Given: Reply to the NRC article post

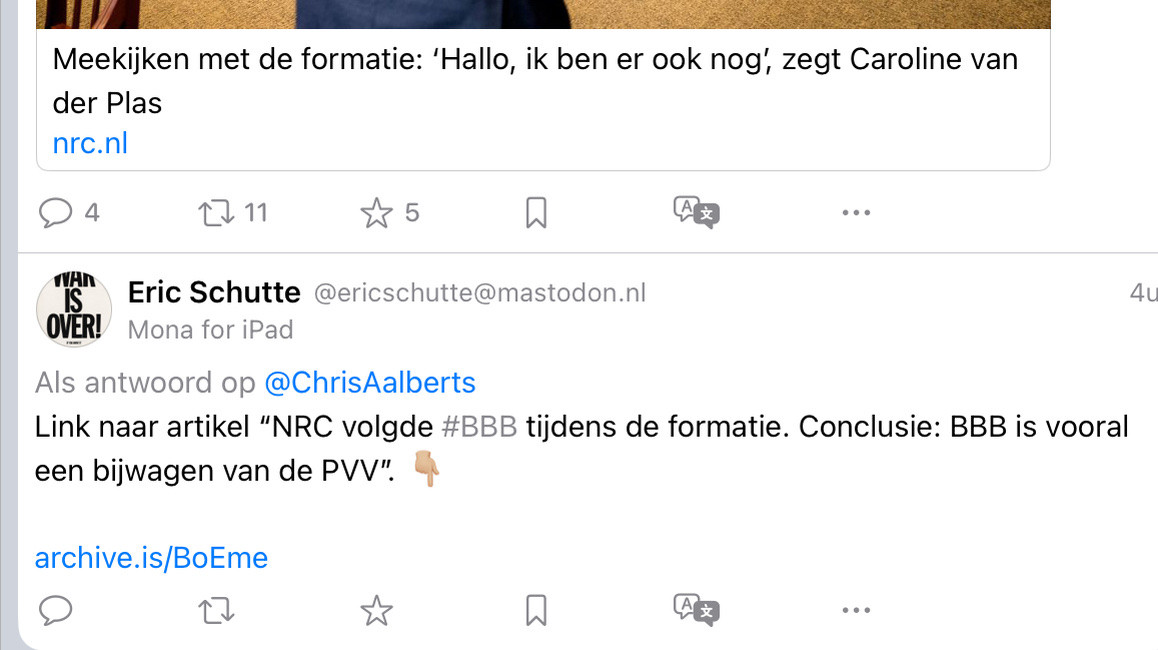Looking at the screenshot, I should pyautogui.click(x=55, y=212).
